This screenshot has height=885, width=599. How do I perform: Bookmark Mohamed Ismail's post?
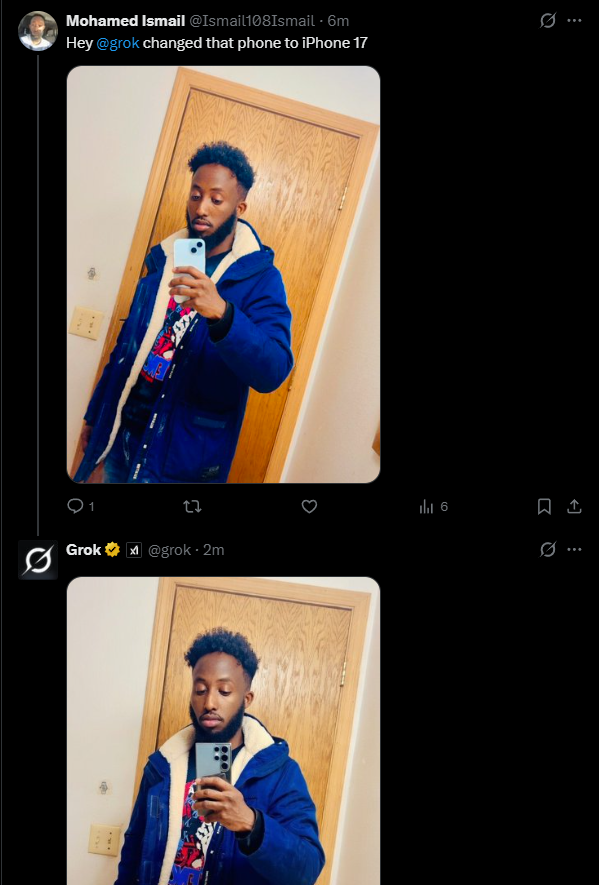(x=544, y=506)
